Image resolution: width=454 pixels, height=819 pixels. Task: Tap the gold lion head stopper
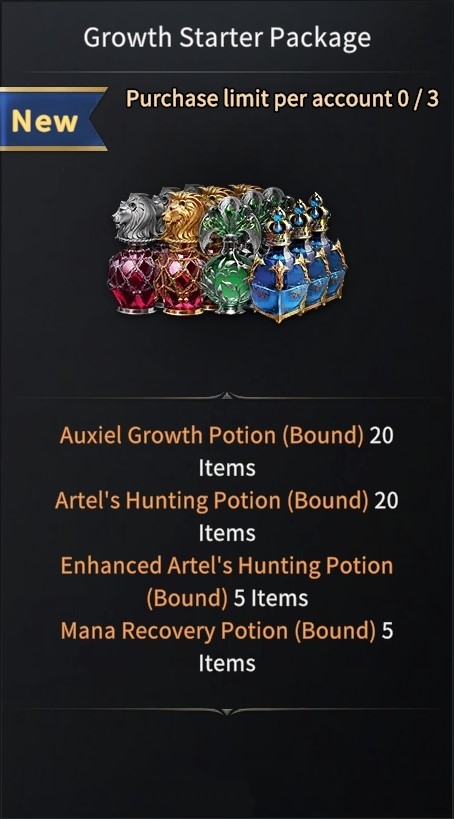click(183, 215)
